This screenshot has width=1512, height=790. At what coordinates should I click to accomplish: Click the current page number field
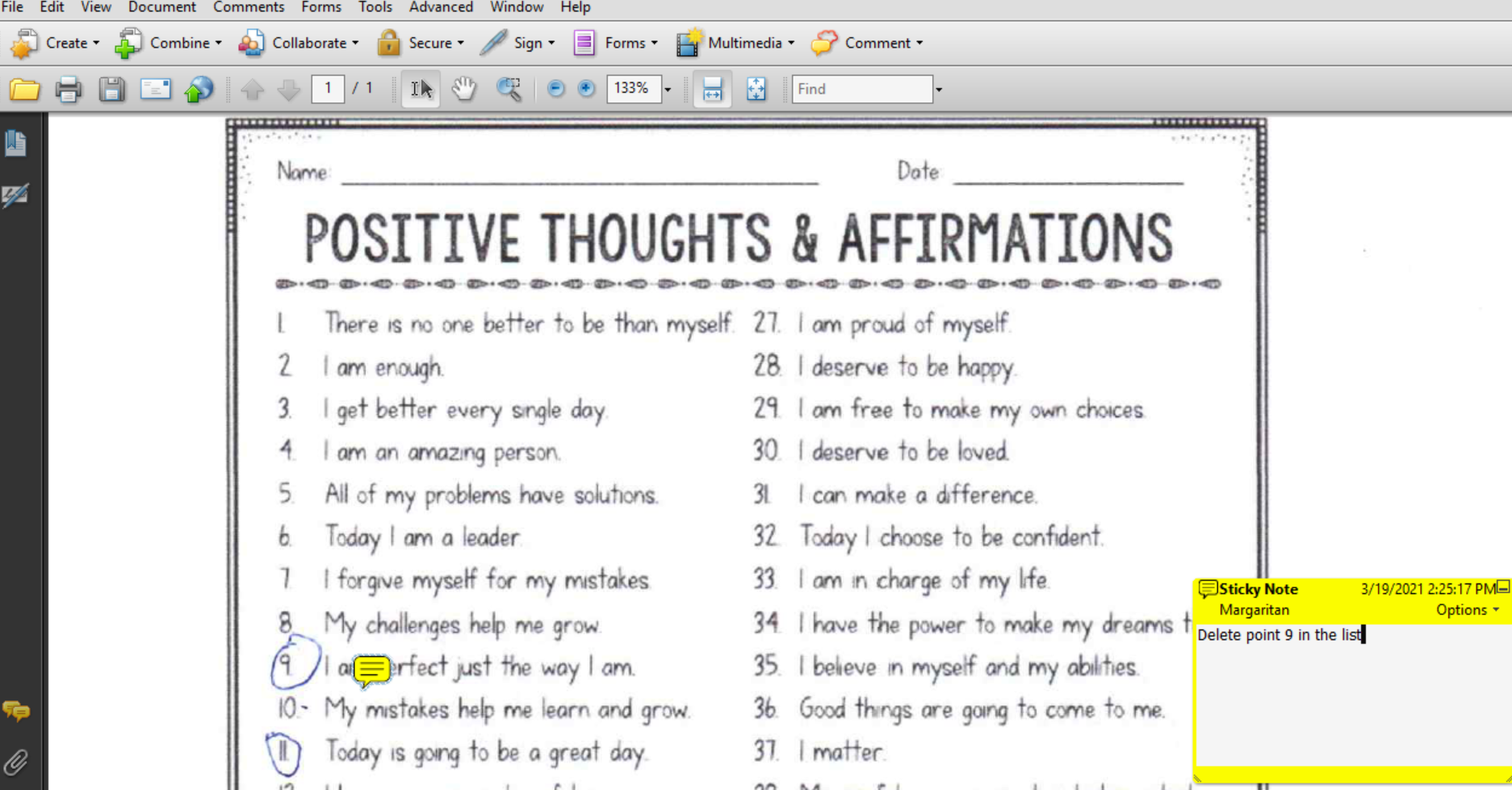(x=329, y=89)
